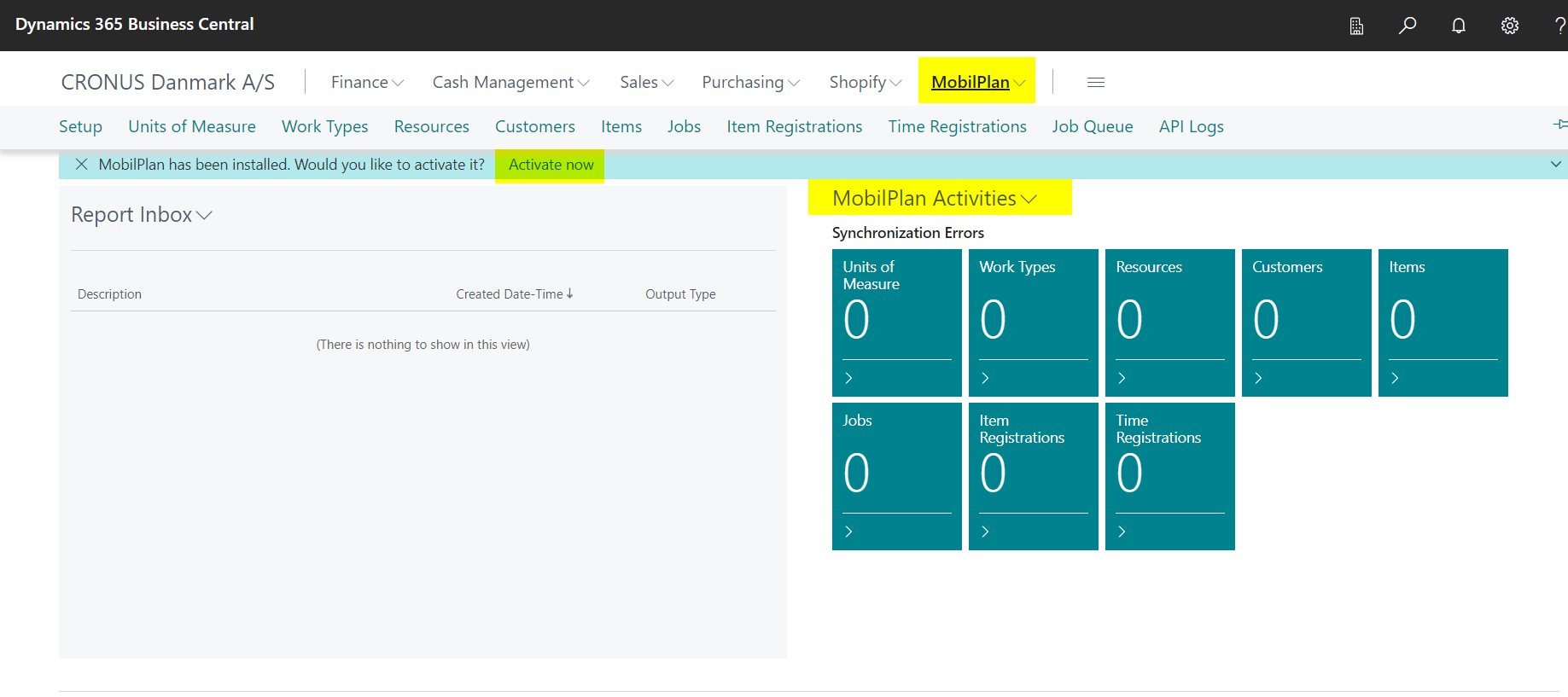Screen dimensions: 1568x697
Task: Open the Cash Management menu
Action: 510,82
